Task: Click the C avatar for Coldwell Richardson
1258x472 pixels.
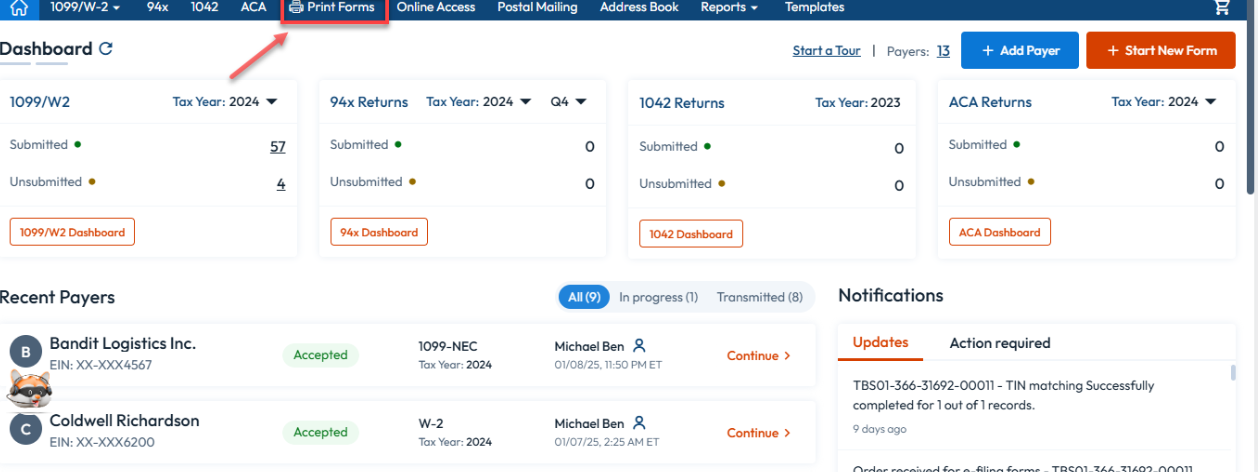Action: tap(26, 429)
